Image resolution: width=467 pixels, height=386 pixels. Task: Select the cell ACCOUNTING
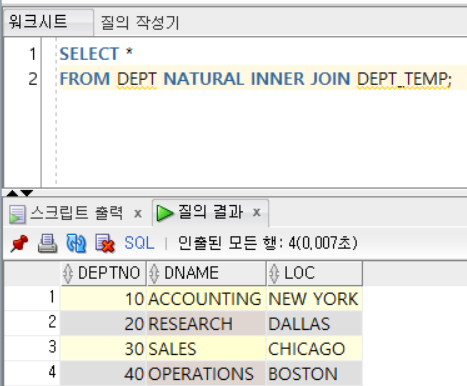206,299
